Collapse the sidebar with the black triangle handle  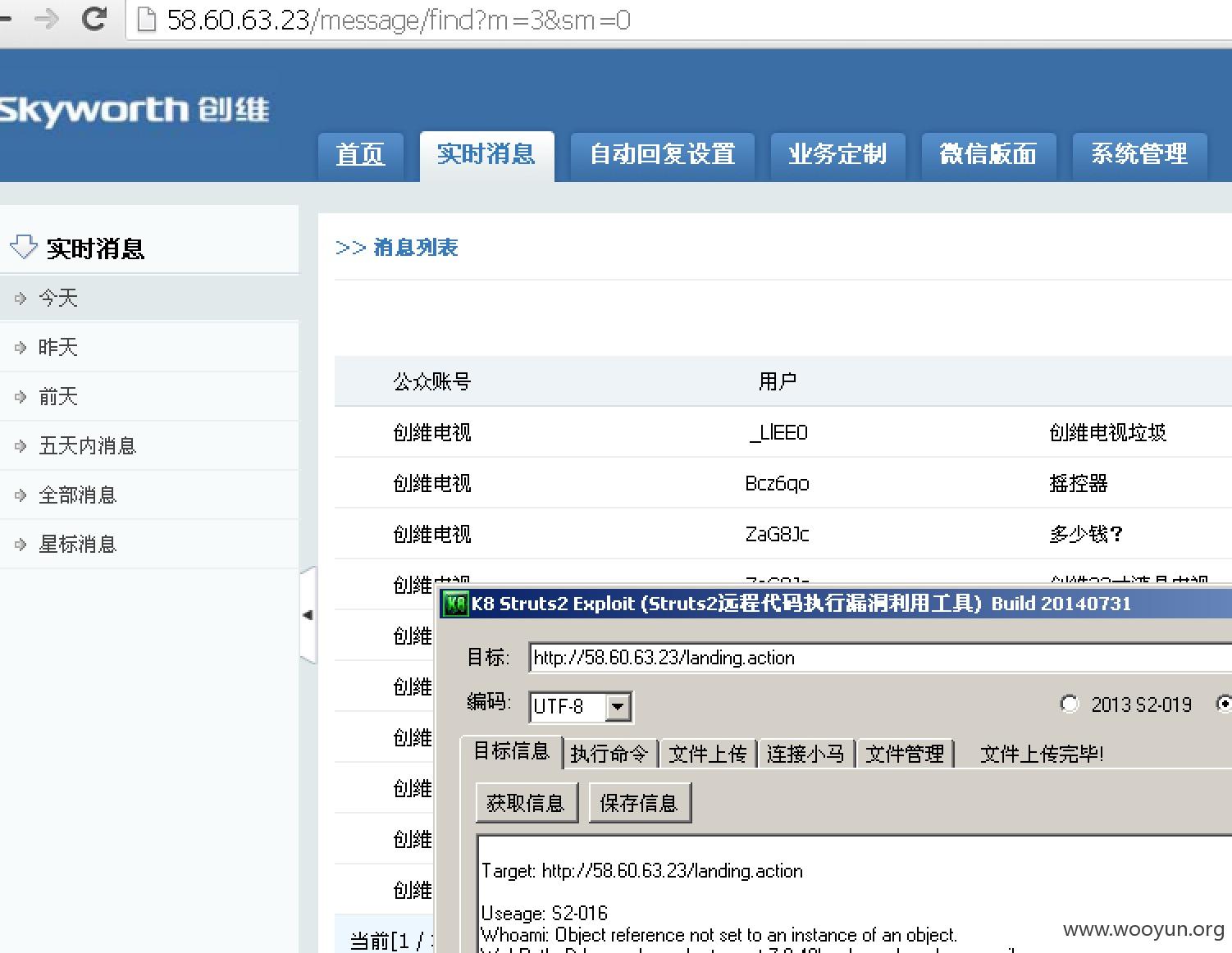[308, 615]
